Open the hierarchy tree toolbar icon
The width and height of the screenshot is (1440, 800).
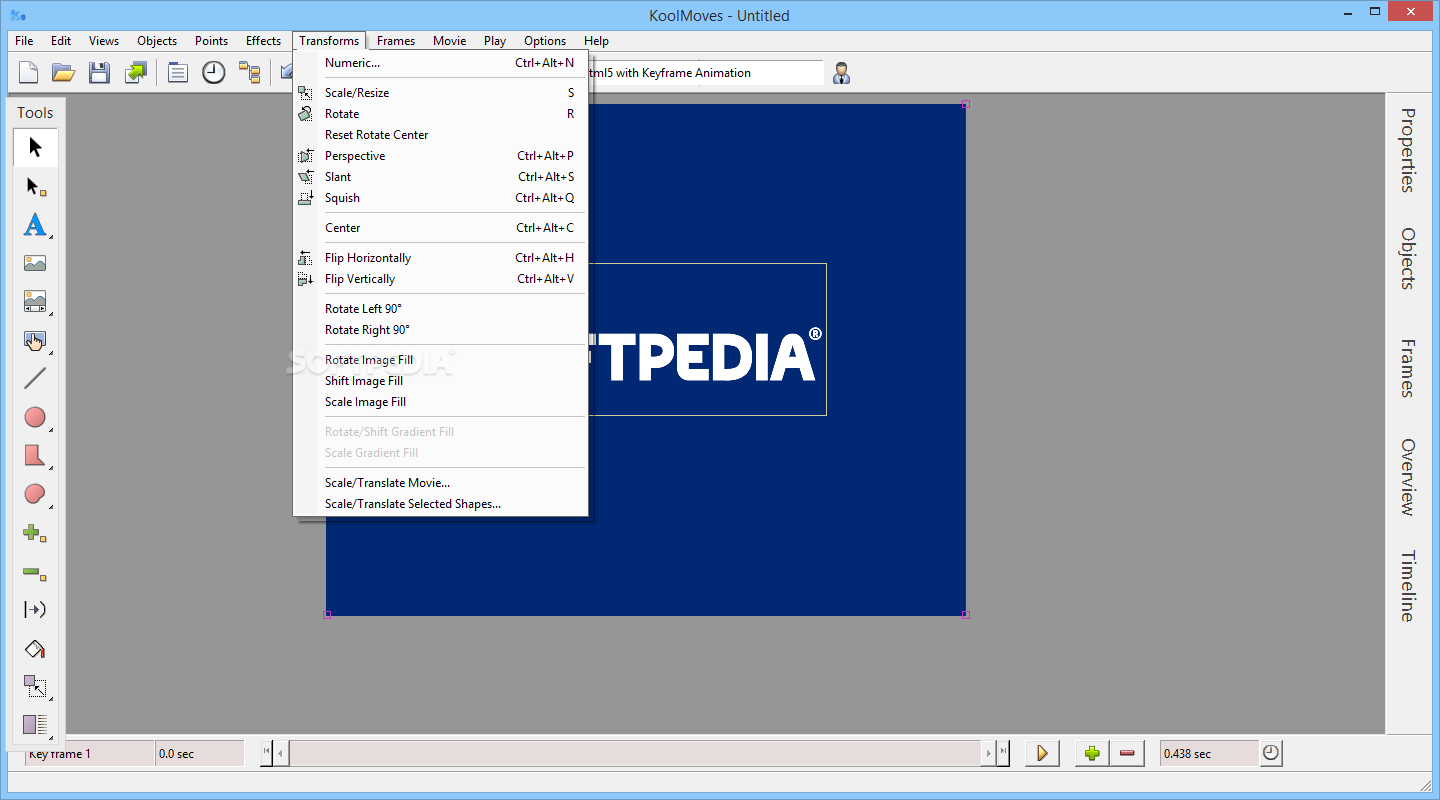tap(249, 72)
